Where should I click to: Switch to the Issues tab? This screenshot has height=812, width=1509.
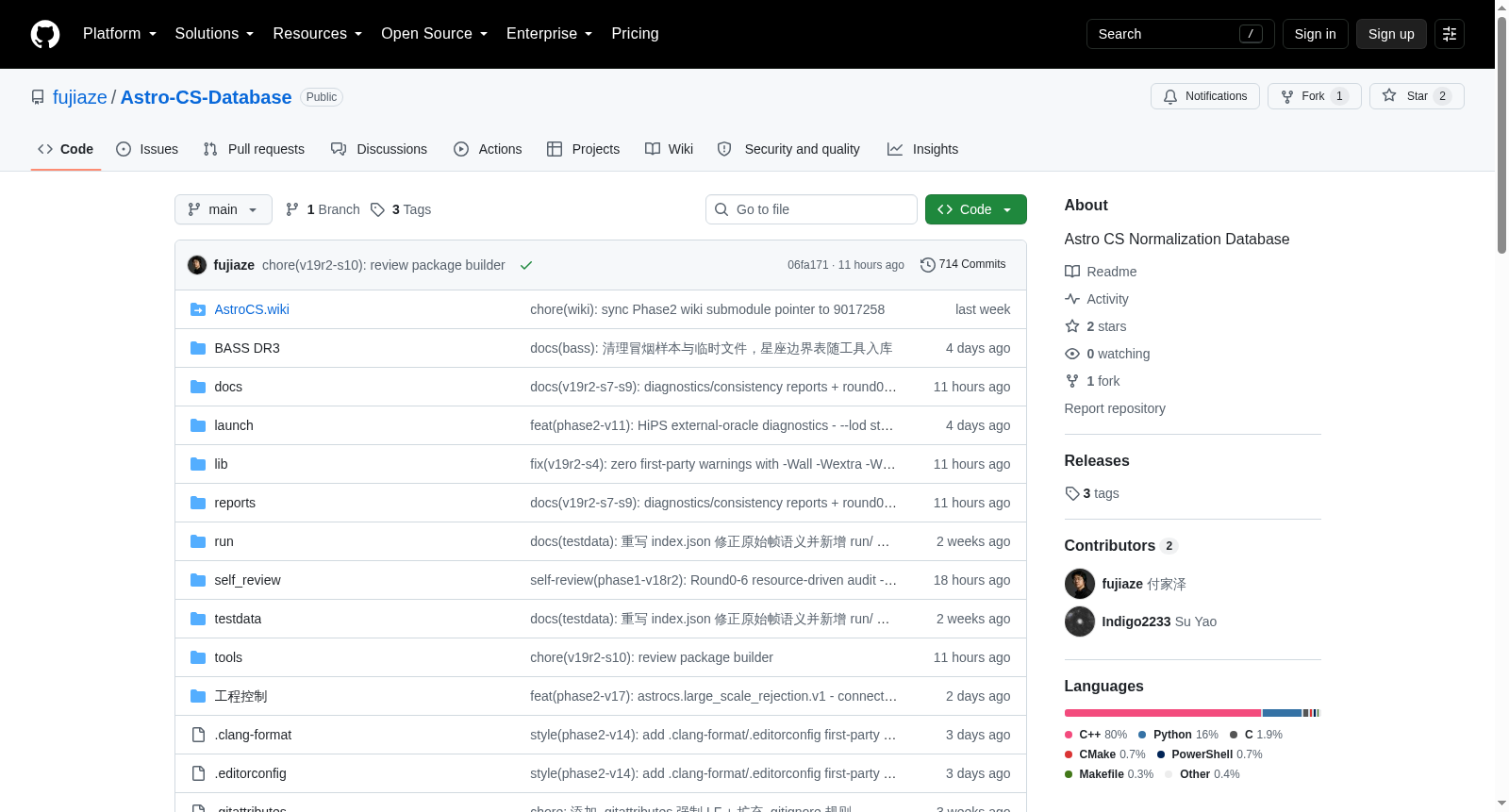click(x=147, y=149)
